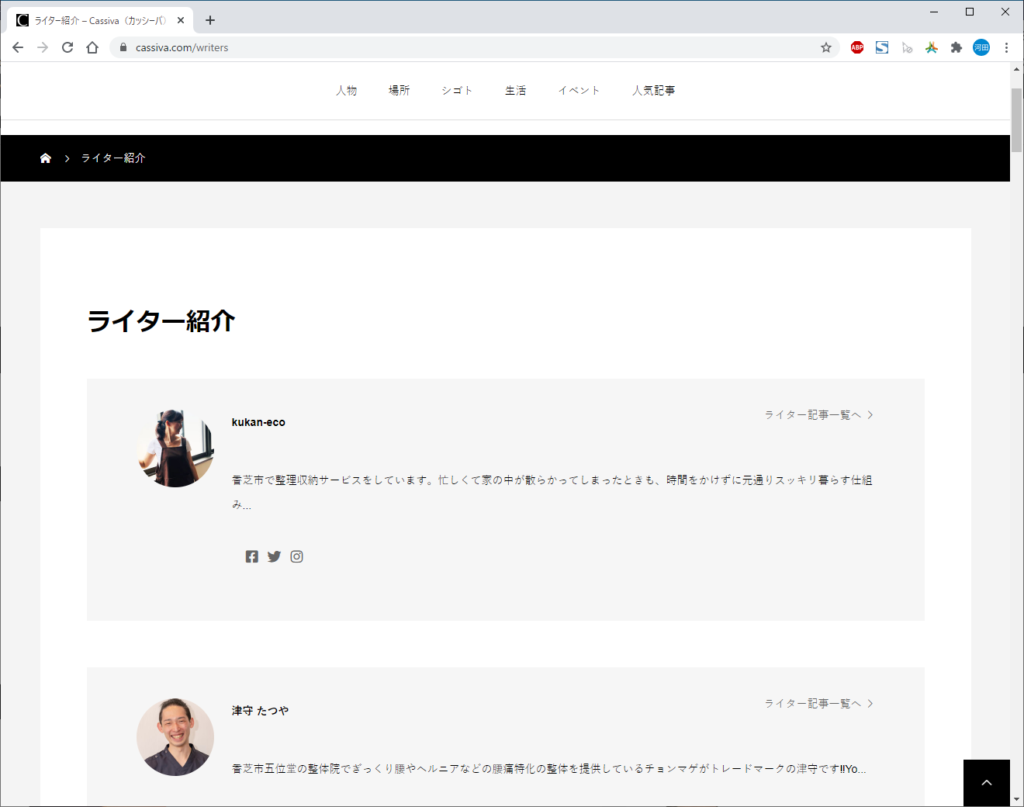Screen dimensions: 1024x807
Task: Open kukan-eco's Twitter profile icon
Action: pos(274,557)
